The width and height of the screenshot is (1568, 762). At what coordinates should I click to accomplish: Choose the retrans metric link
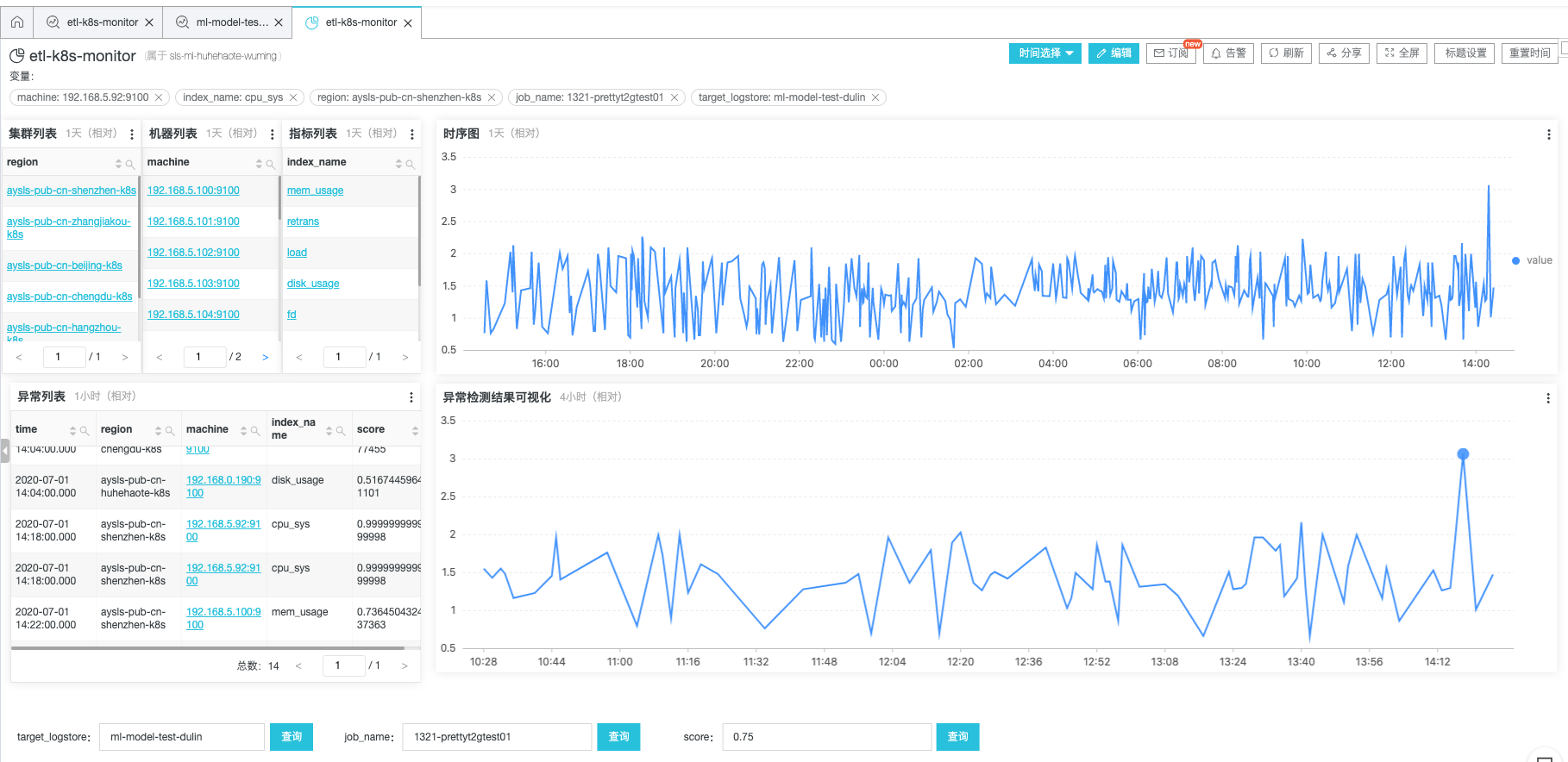[303, 222]
